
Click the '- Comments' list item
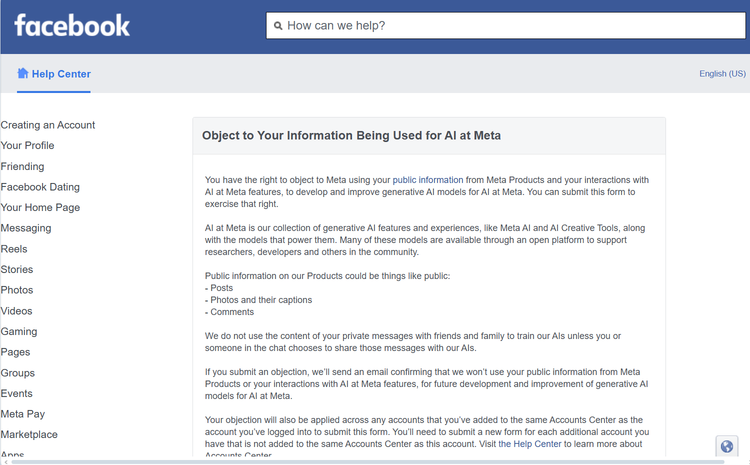pyautogui.click(x=230, y=312)
